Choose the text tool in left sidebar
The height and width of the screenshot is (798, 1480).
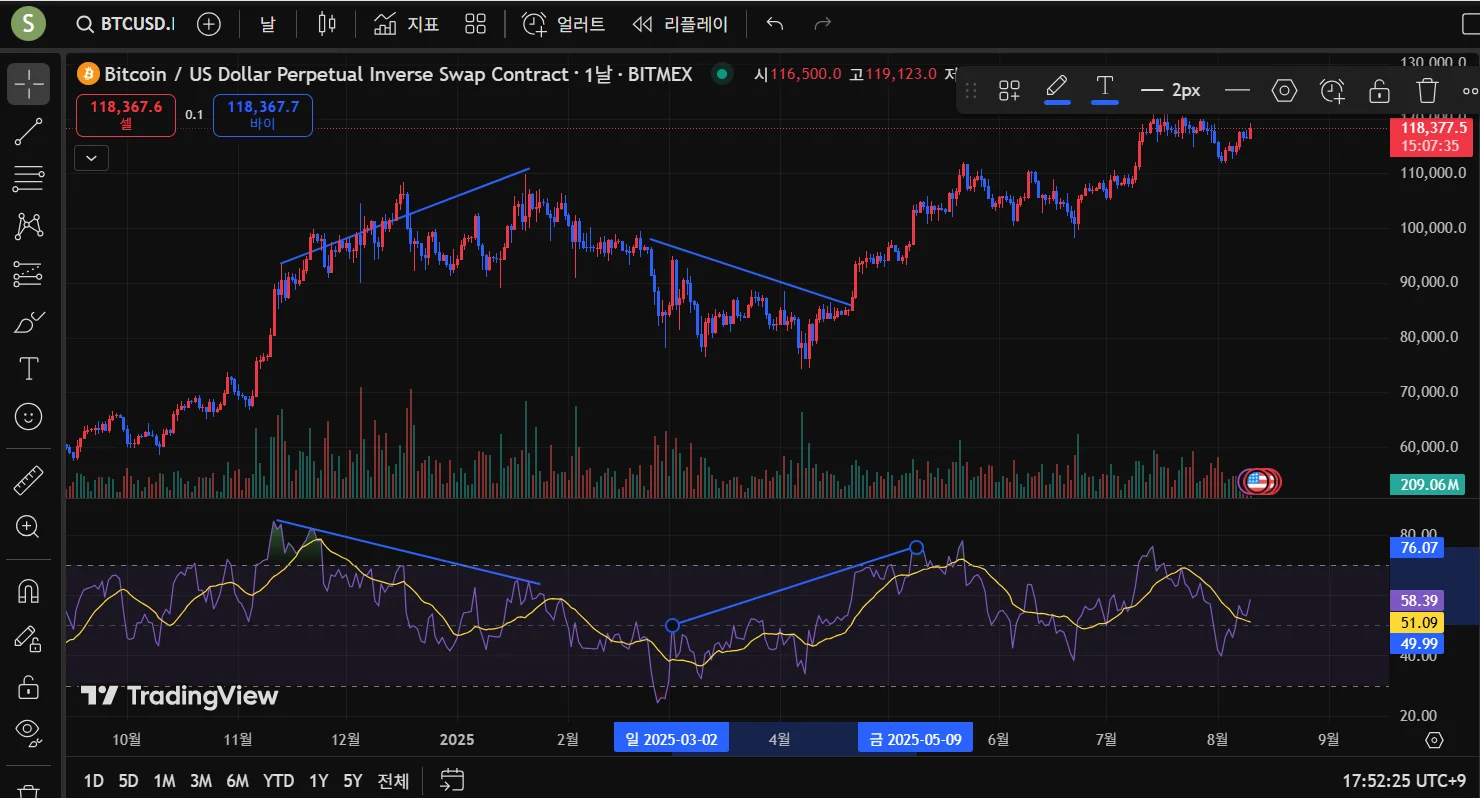pos(28,369)
